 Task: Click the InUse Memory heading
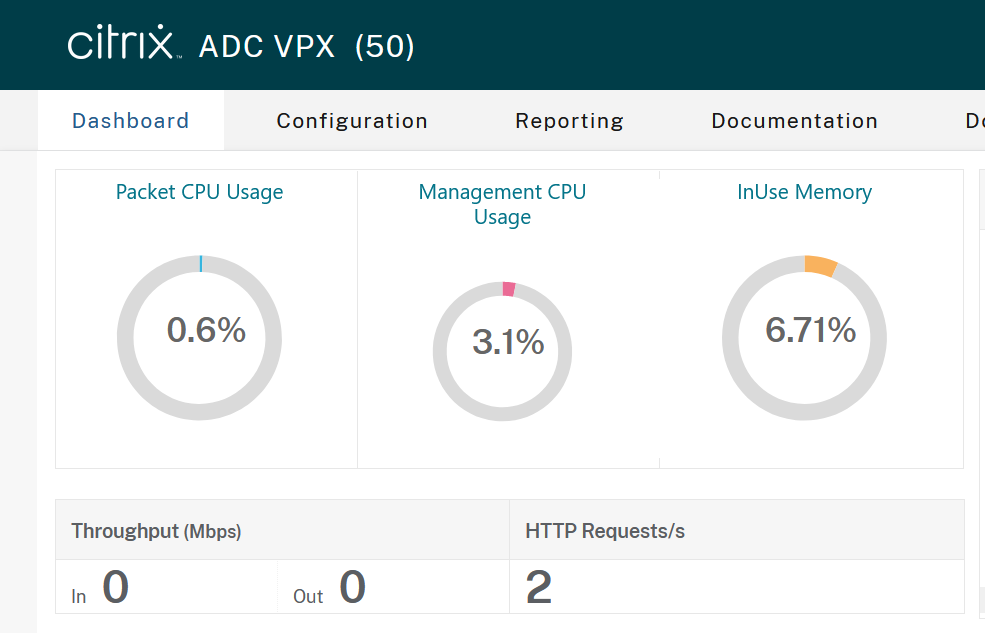(804, 192)
